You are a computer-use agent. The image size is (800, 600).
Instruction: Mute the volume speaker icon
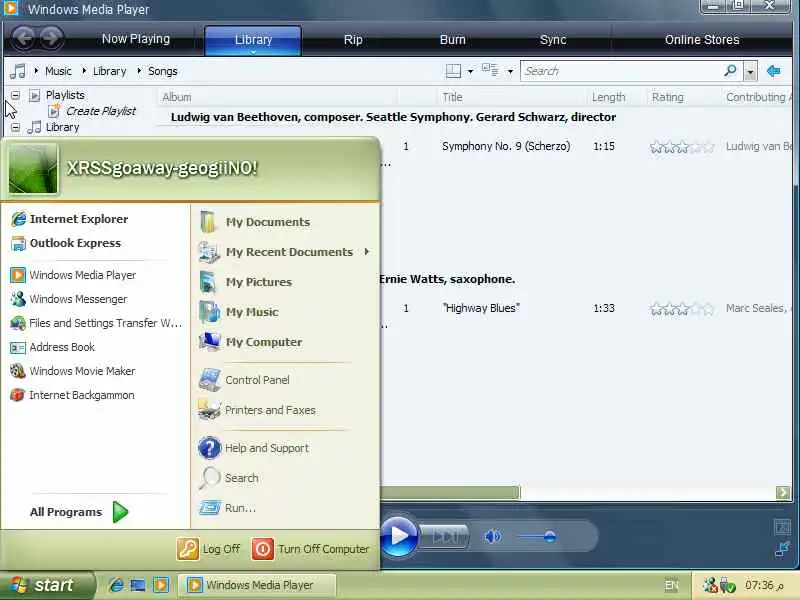coord(492,536)
